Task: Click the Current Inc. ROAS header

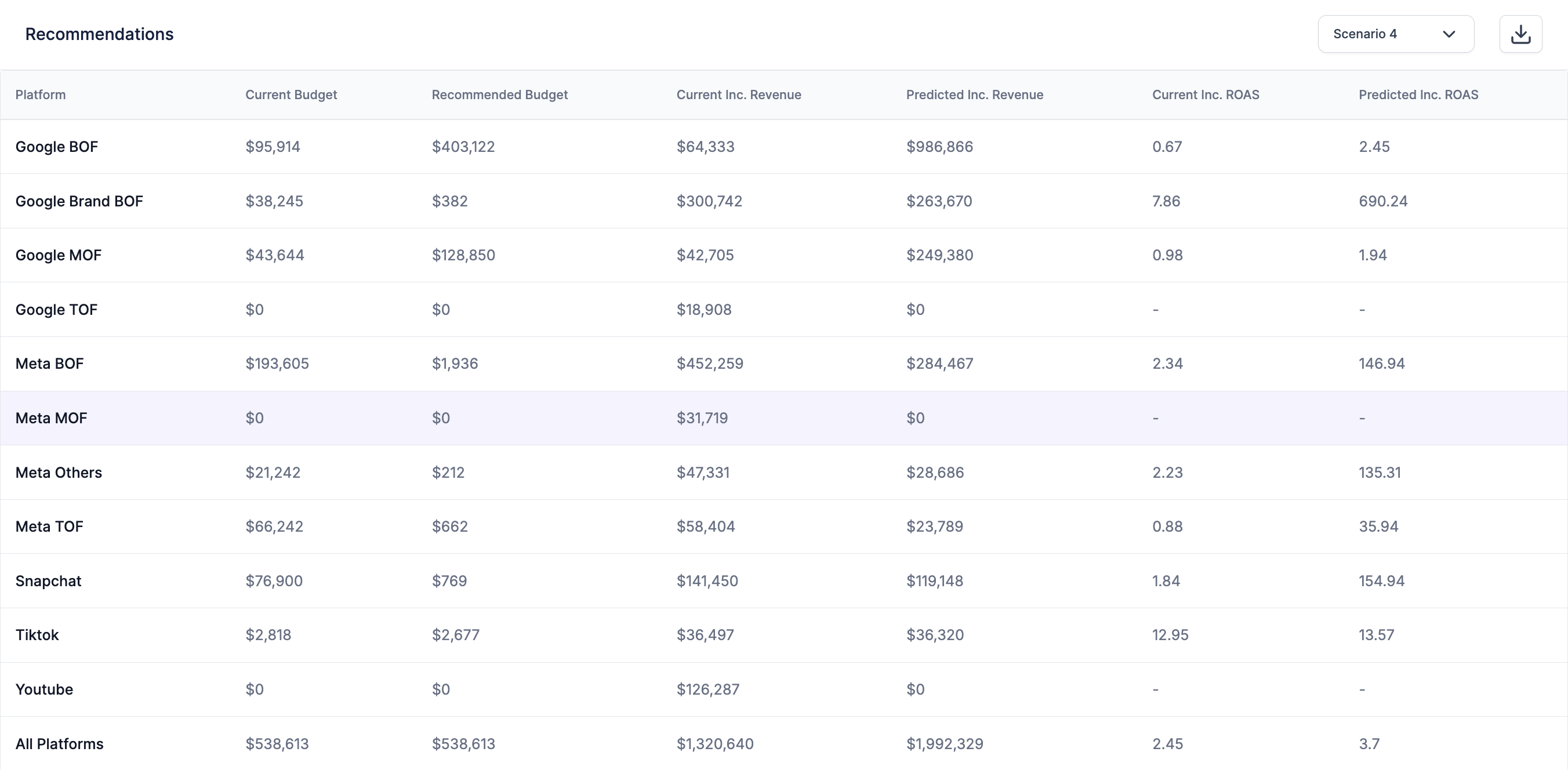Action: coord(1205,95)
